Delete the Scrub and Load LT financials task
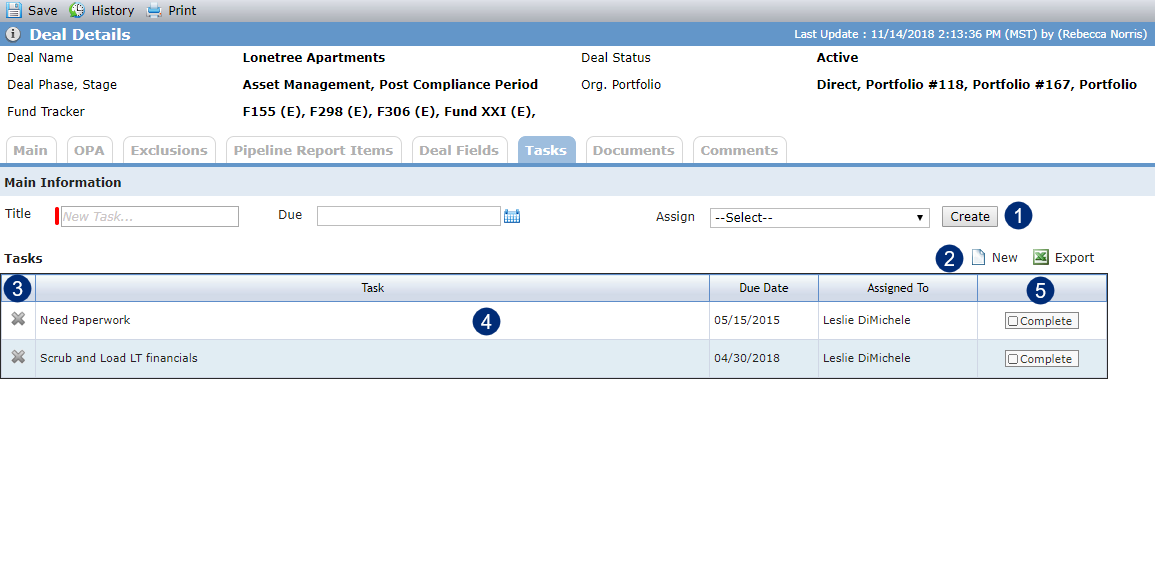The width and height of the screenshot is (1155, 565). coord(18,357)
